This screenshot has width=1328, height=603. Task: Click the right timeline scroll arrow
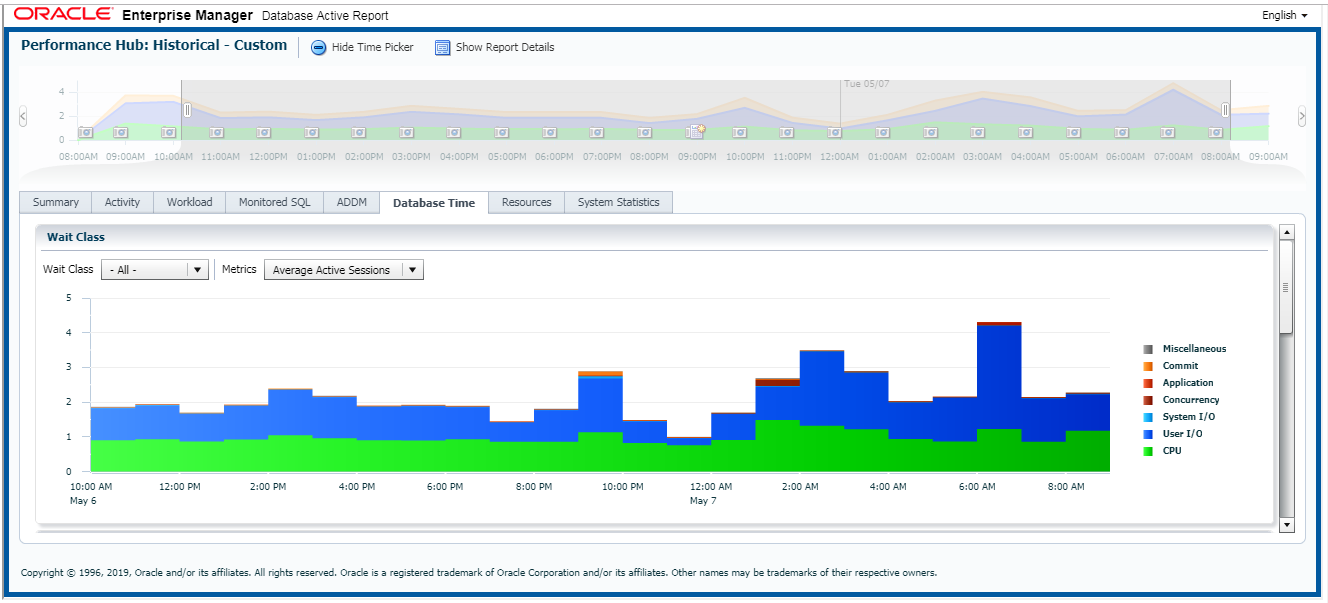click(1302, 115)
